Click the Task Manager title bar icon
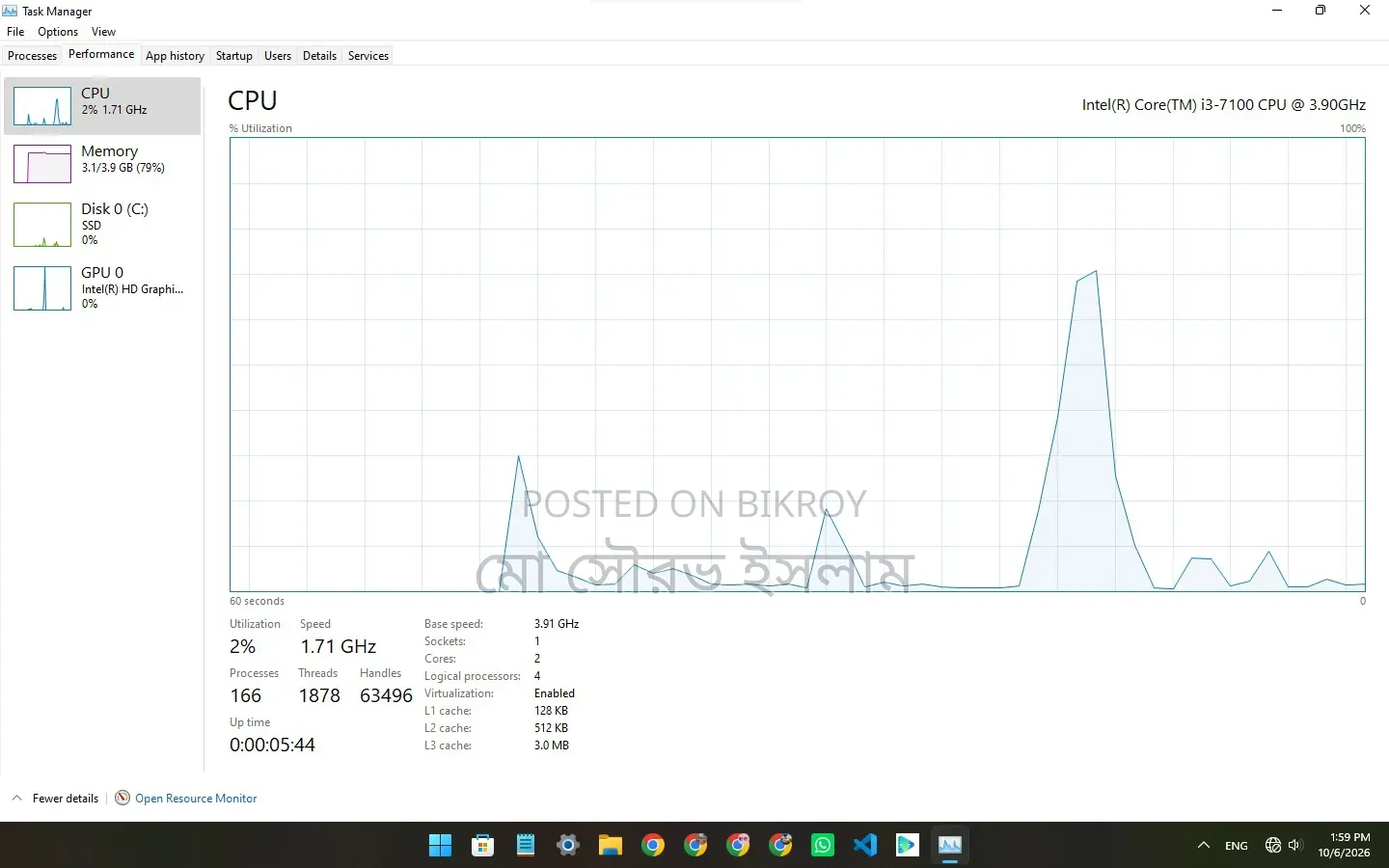The height and width of the screenshot is (868, 1389). (11, 11)
